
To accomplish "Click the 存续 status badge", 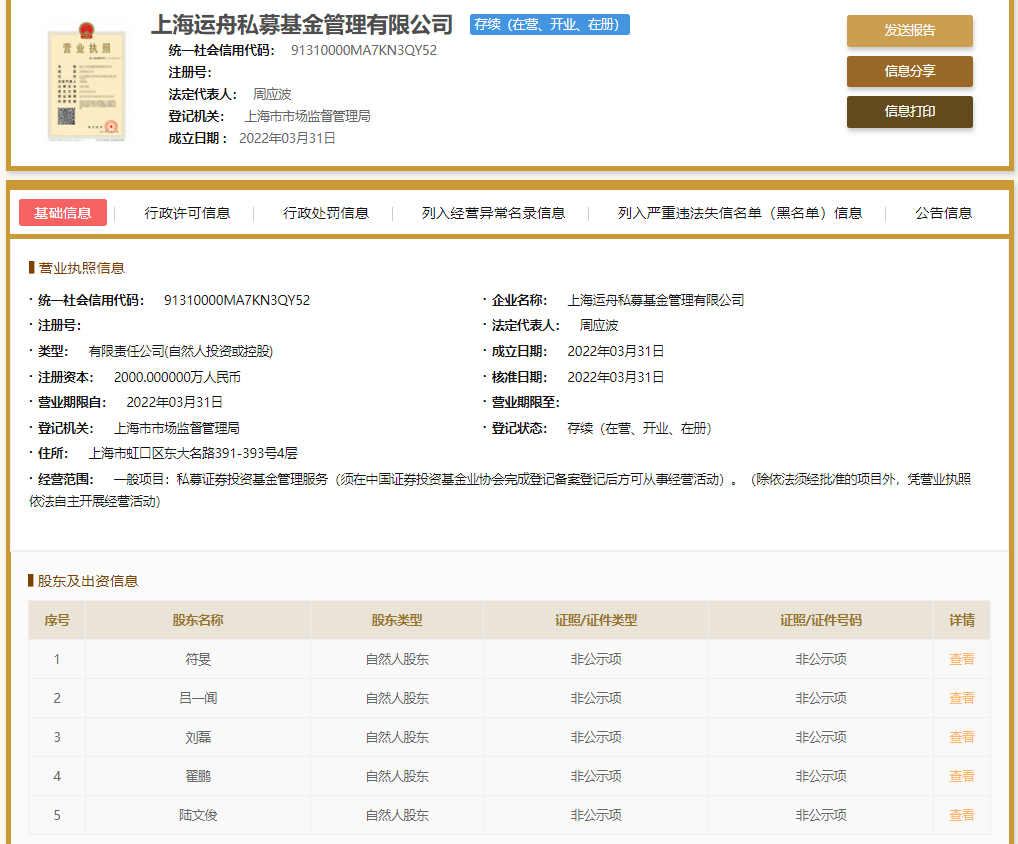I will click(x=549, y=24).
